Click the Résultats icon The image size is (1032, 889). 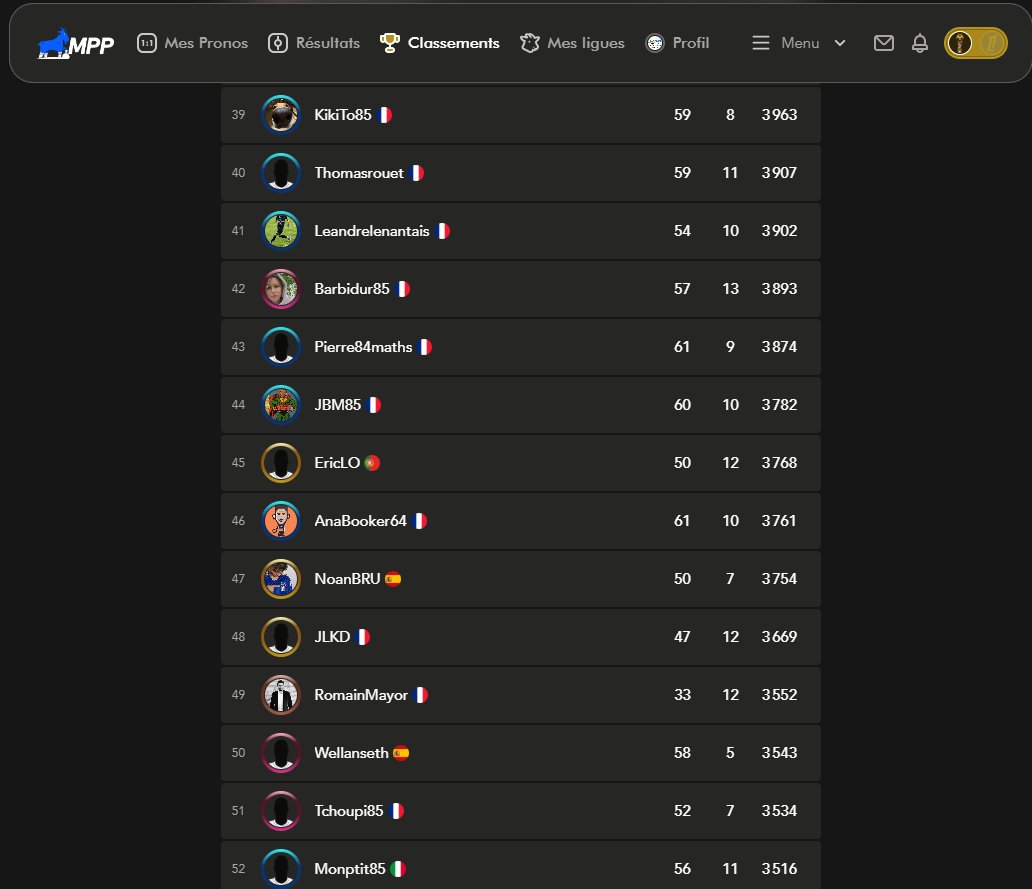[278, 43]
